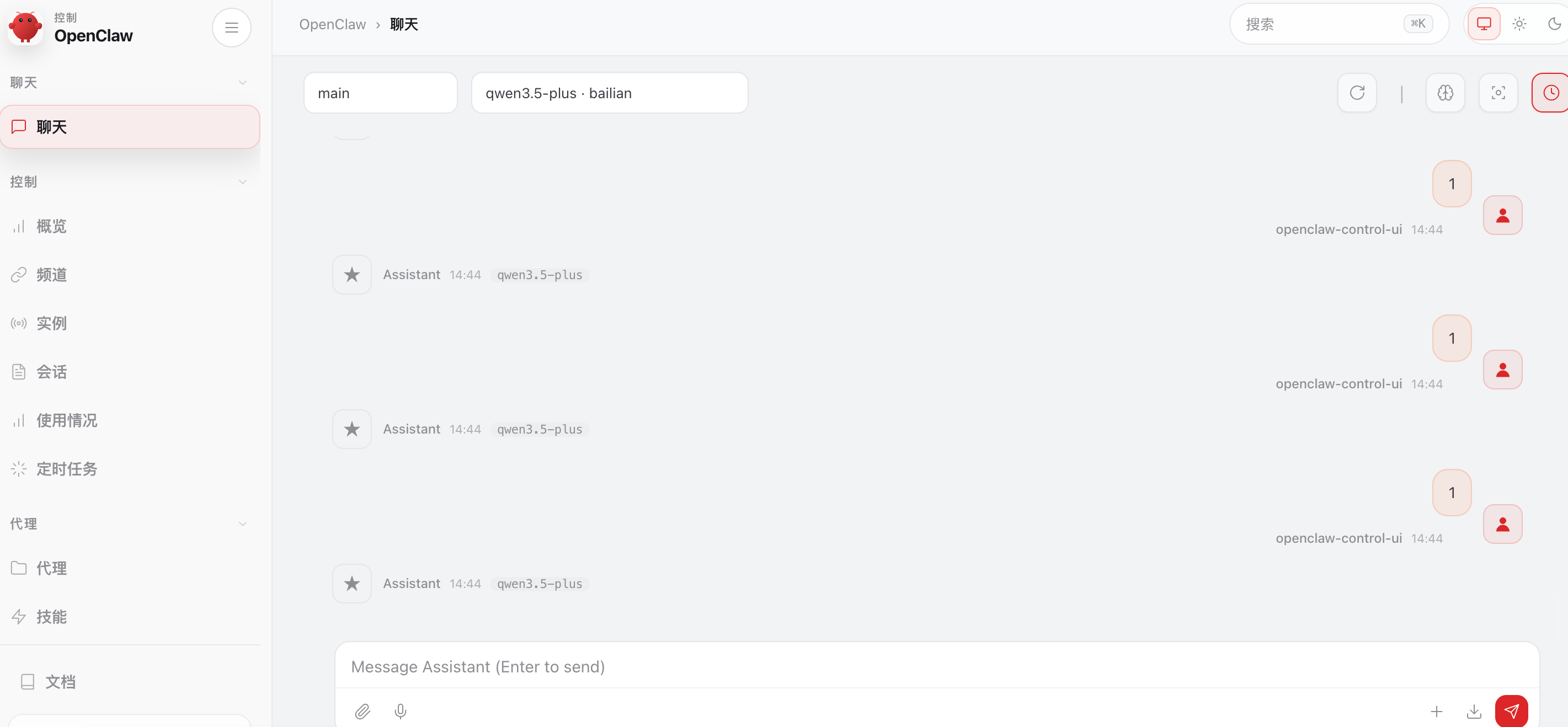Screen dimensions: 1568x727
Task: Switch to light theme sun icon
Action: [x=1519, y=24]
